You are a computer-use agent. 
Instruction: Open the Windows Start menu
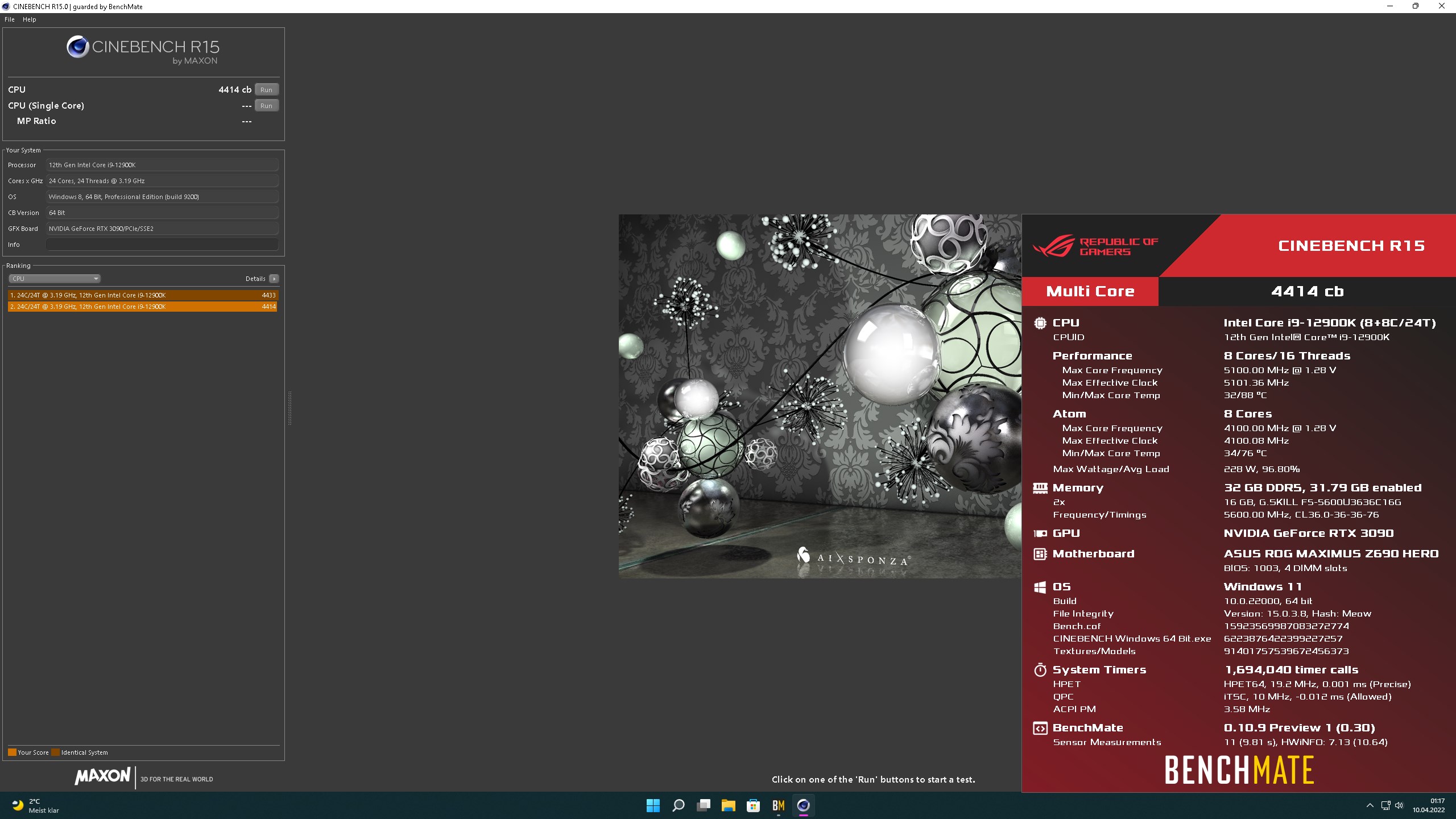(653, 805)
